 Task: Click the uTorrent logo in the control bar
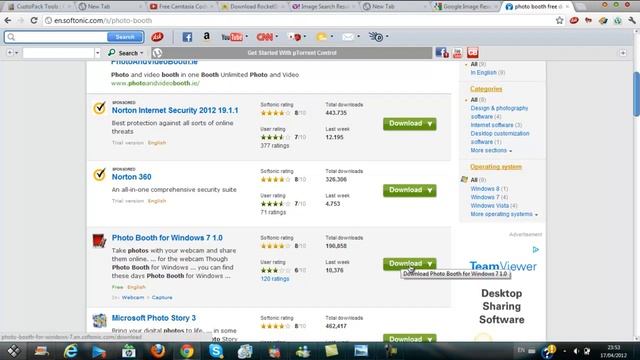pyautogui.click(x=157, y=53)
